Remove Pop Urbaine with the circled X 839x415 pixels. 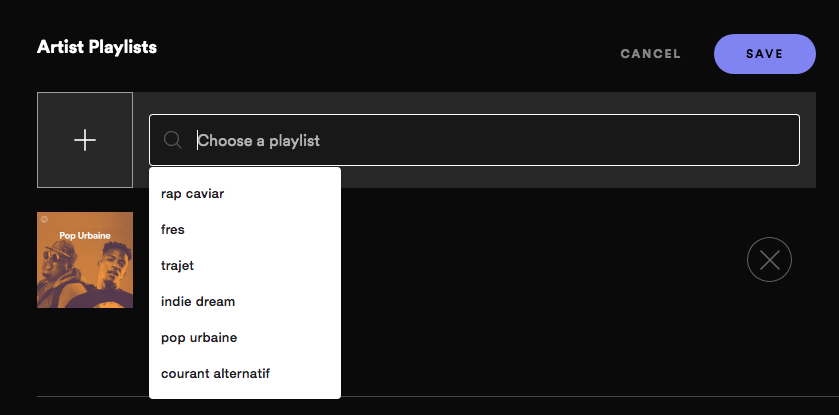769,259
